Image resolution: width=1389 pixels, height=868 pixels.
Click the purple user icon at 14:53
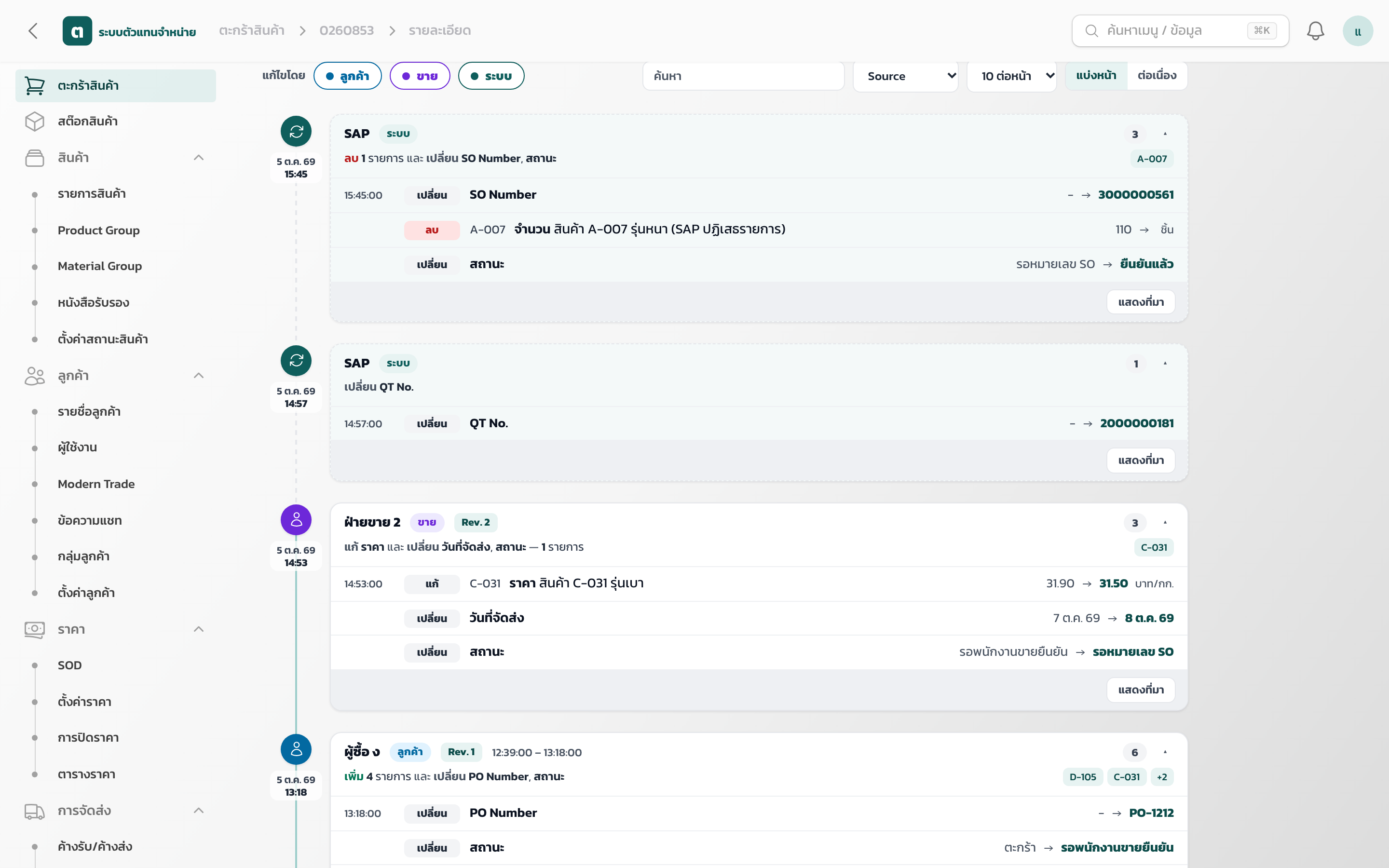point(296,520)
